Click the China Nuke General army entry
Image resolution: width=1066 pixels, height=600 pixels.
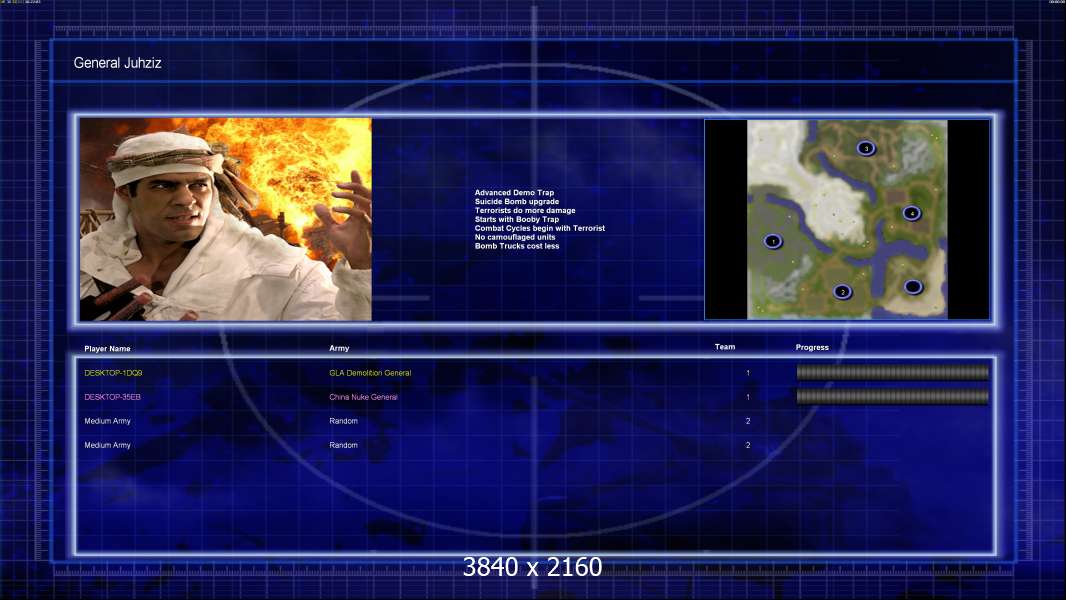pos(363,397)
